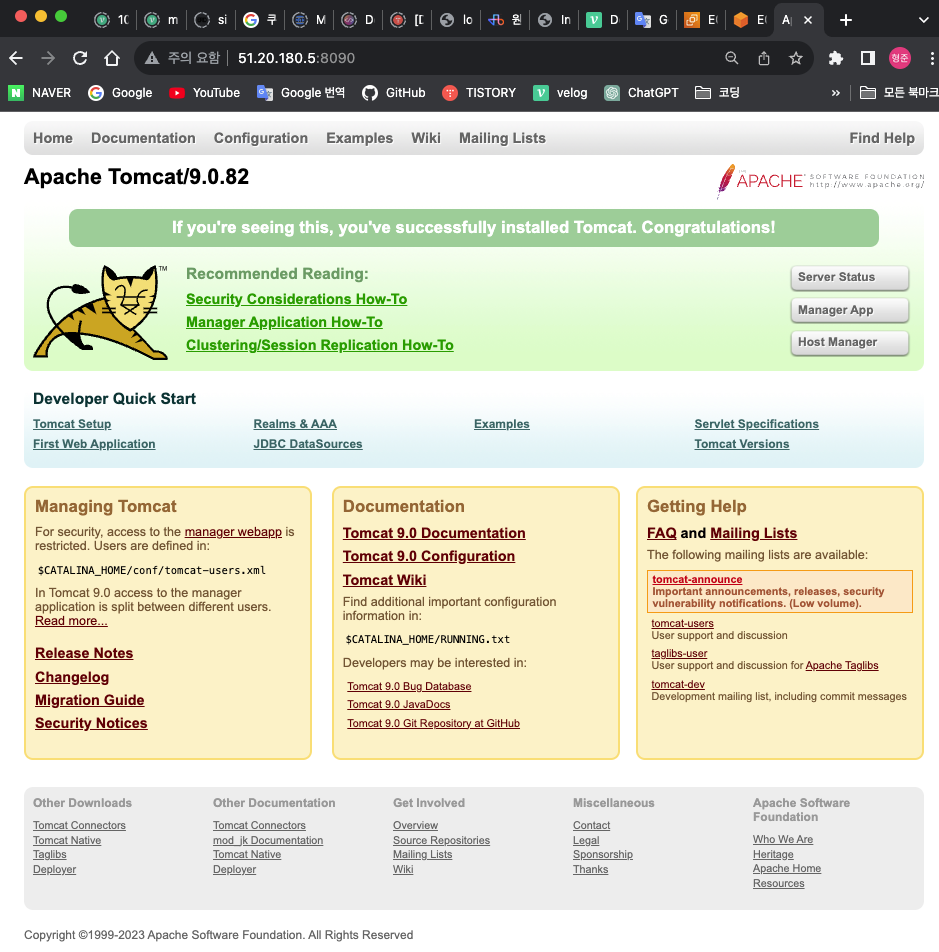Open the velog bookmark
Image resolution: width=939 pixels, height=952 pixels.
pos(560,93)
